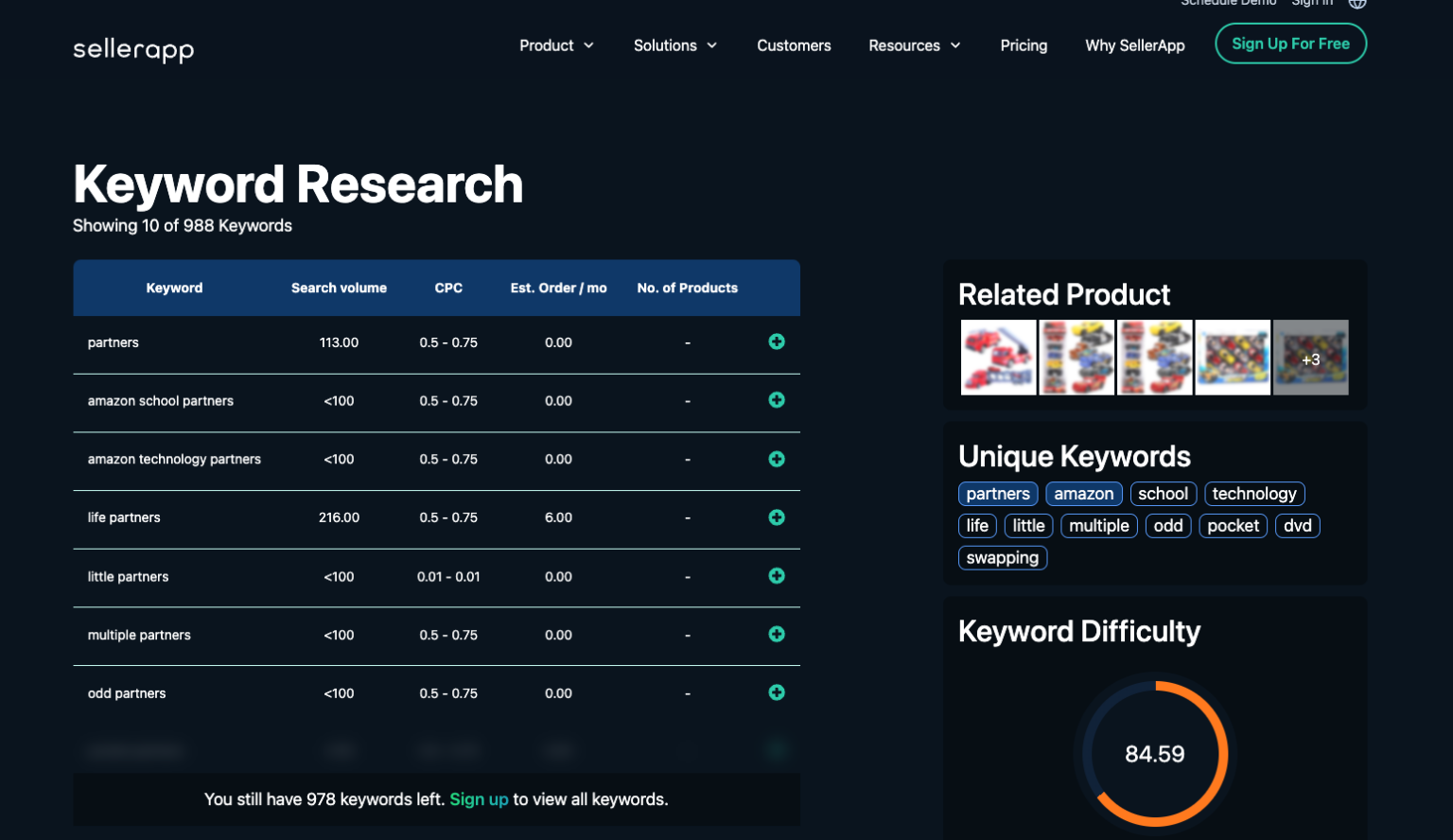
Task: Open the "+3" related product thumbnail
Action: (x=1311, y=358)
